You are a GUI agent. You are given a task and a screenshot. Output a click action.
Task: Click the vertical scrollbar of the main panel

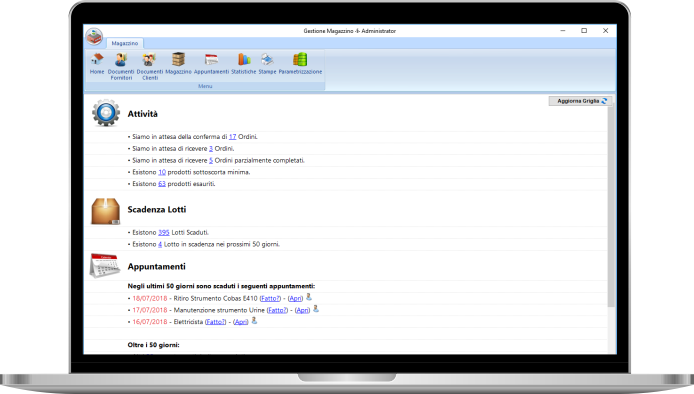coord(611,206)
